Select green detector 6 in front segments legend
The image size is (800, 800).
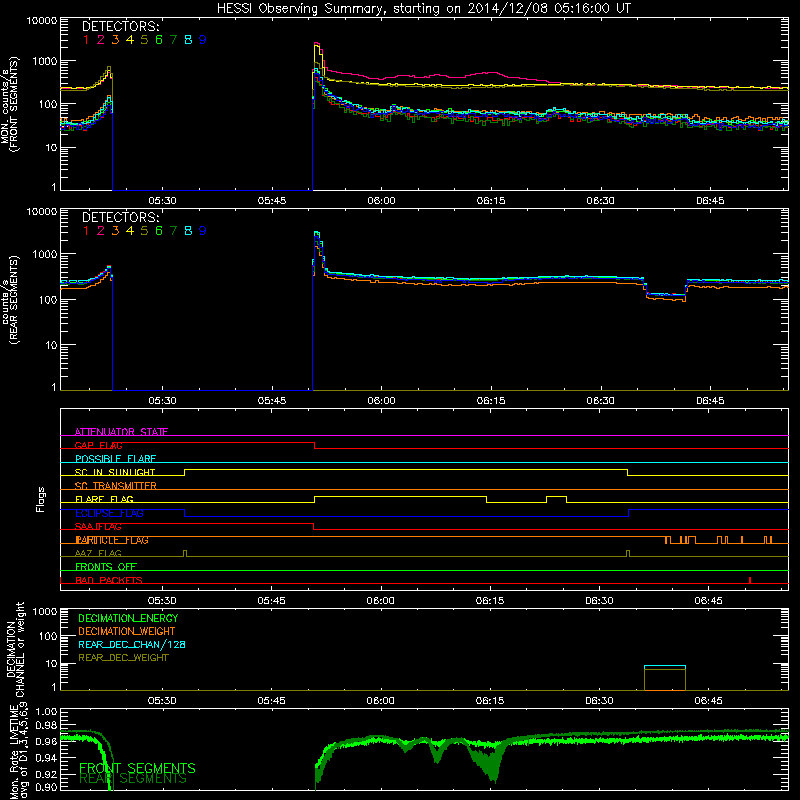159,40
